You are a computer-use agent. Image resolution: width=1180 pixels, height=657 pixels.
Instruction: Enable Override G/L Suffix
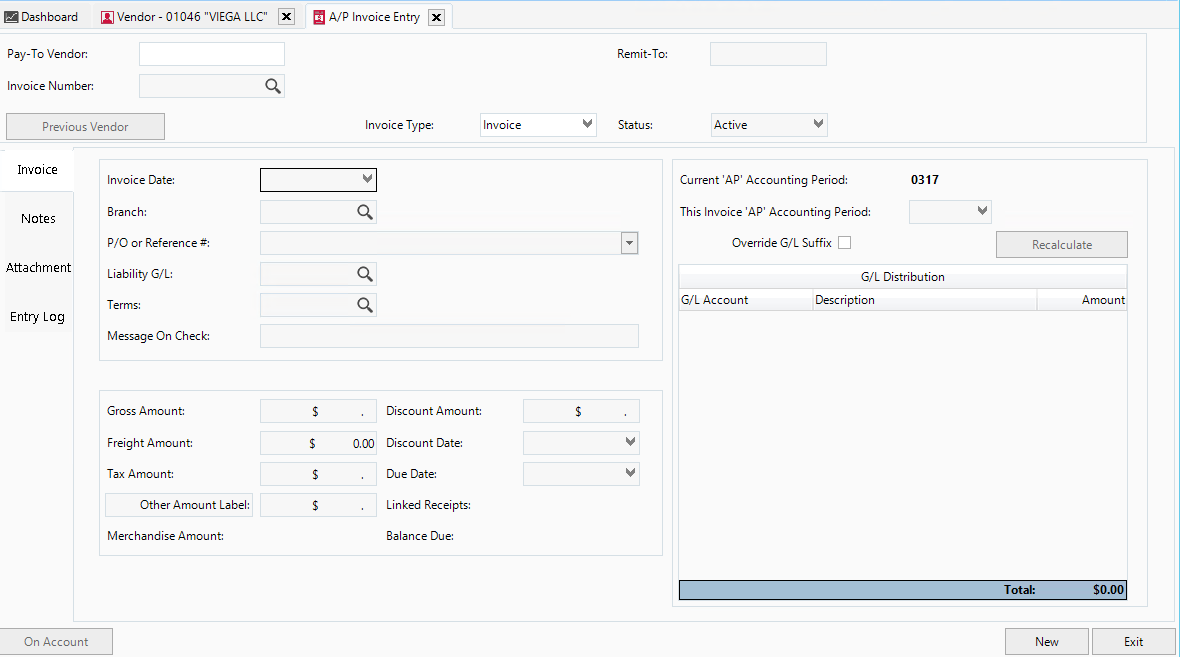(x=844, y=242)
